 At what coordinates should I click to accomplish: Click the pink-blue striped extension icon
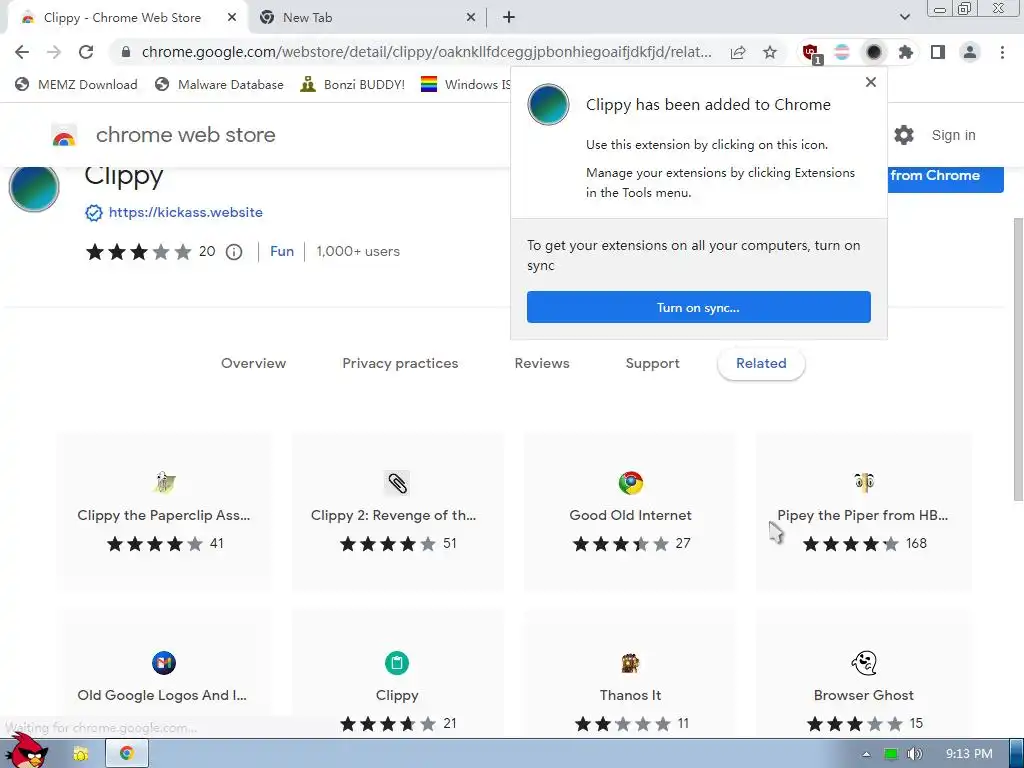[x=842, y=52]
